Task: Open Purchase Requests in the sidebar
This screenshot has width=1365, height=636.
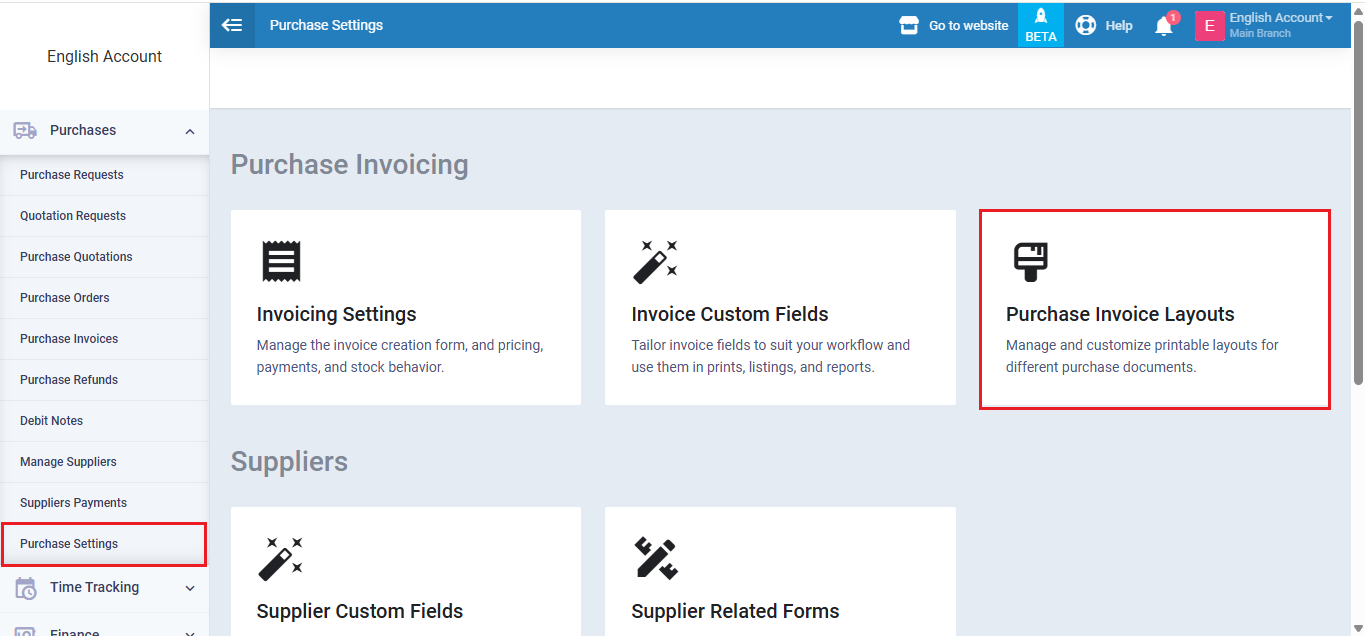Action: point(72,175)
